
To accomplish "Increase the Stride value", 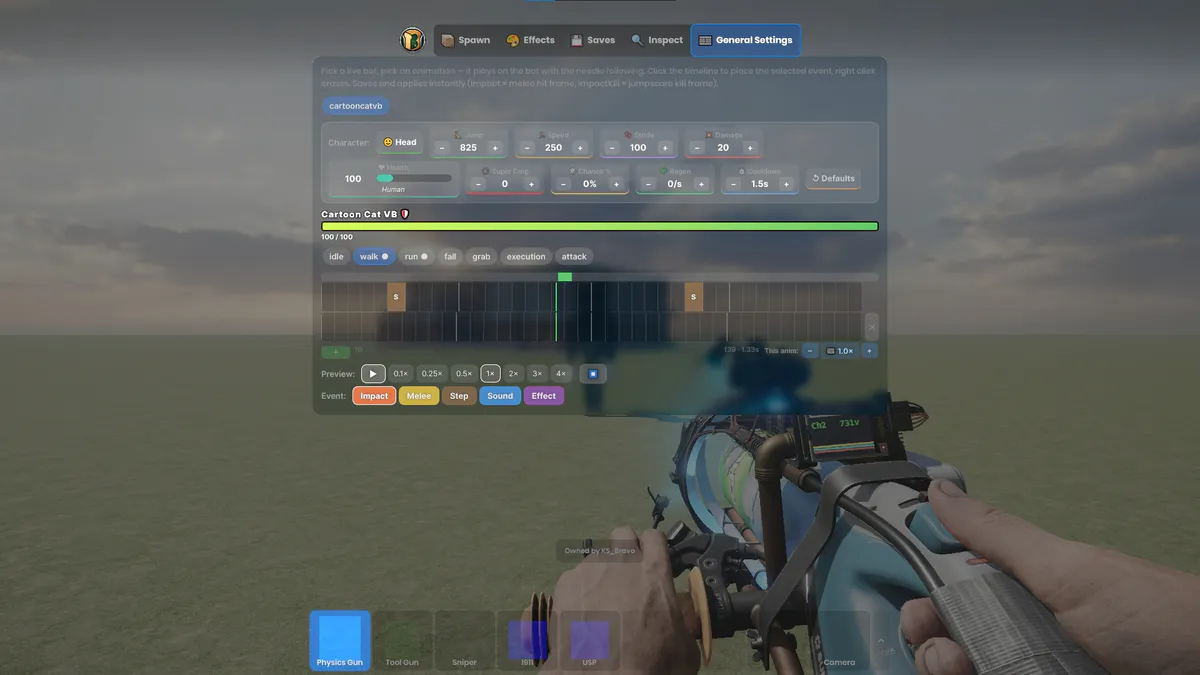I will 665,148.
